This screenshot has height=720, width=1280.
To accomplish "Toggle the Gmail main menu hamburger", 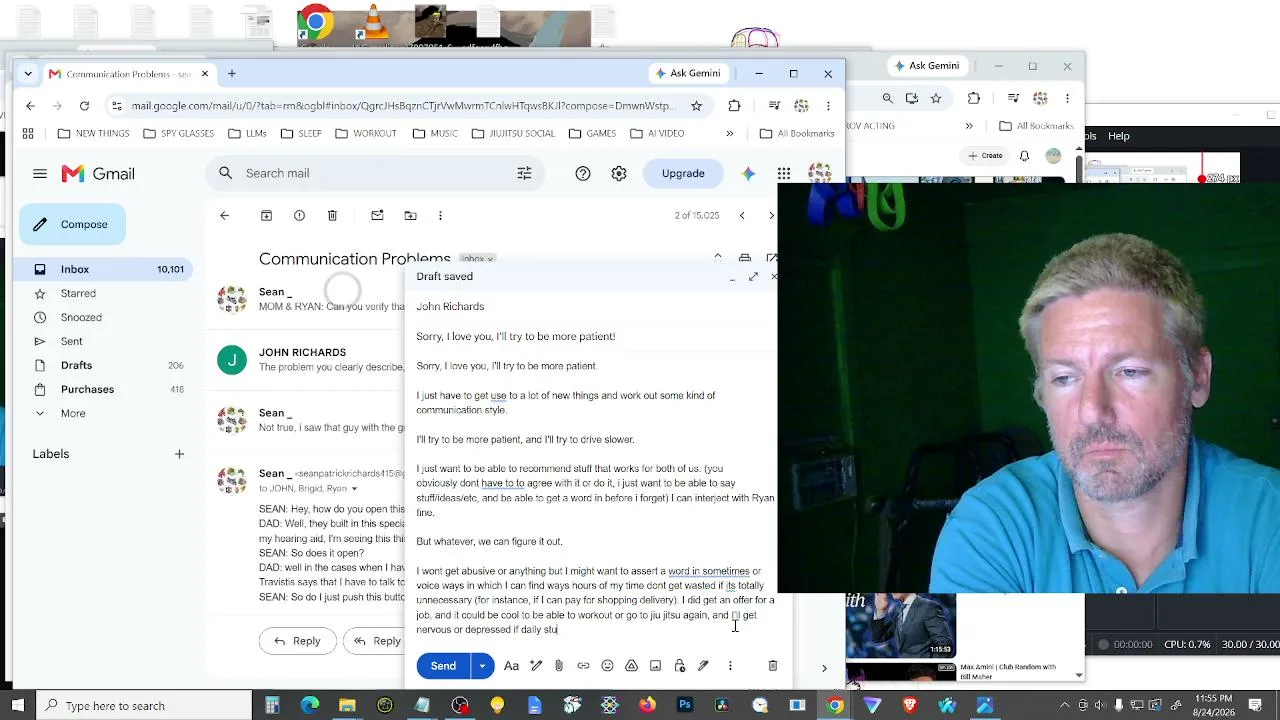I will click(x=40, y=173).
